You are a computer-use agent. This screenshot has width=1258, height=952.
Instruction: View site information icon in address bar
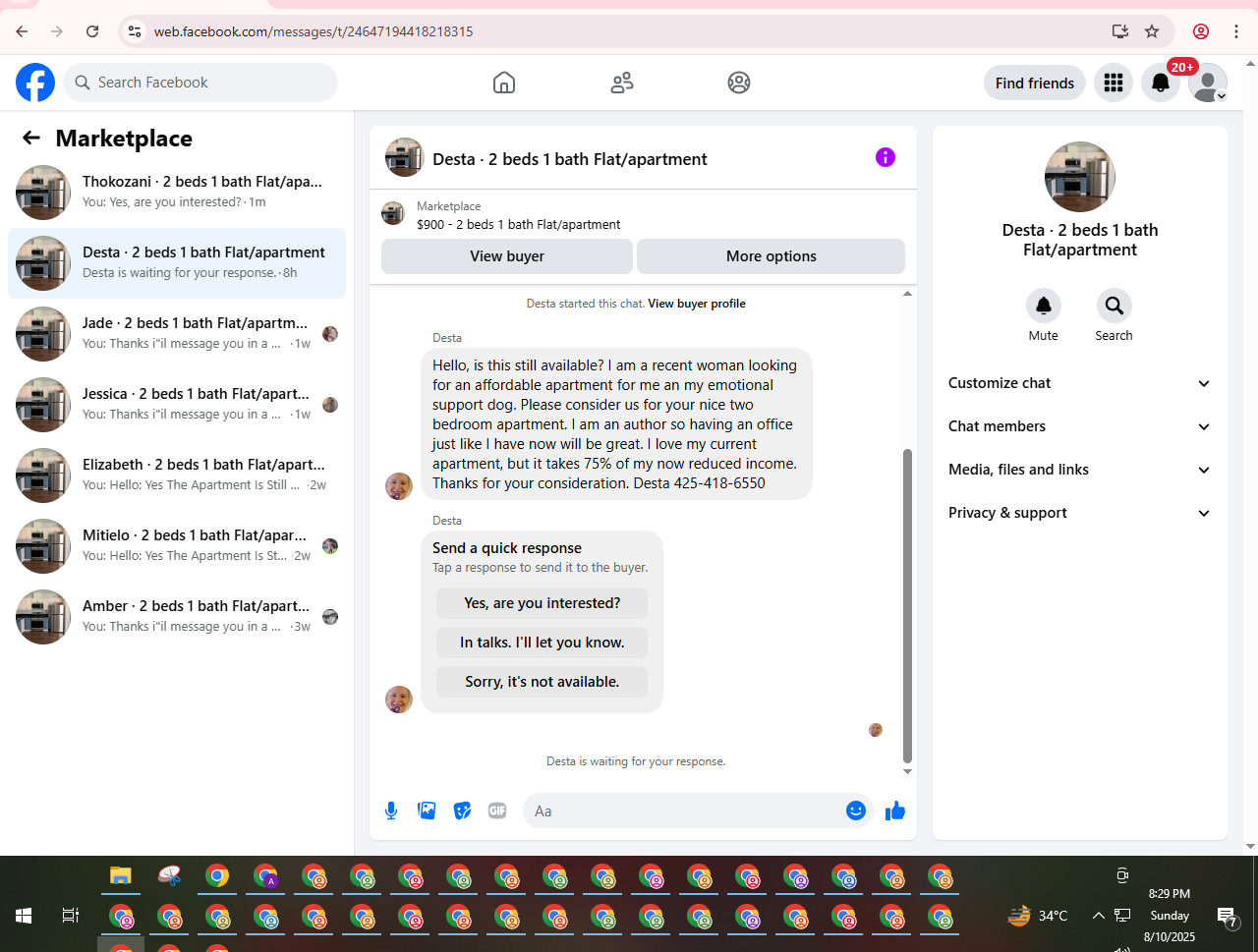136,31
